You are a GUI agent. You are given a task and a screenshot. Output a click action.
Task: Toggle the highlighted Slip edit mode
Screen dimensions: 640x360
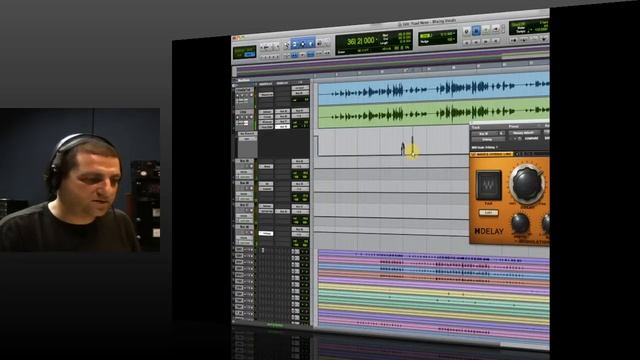(x=250, y=54)
